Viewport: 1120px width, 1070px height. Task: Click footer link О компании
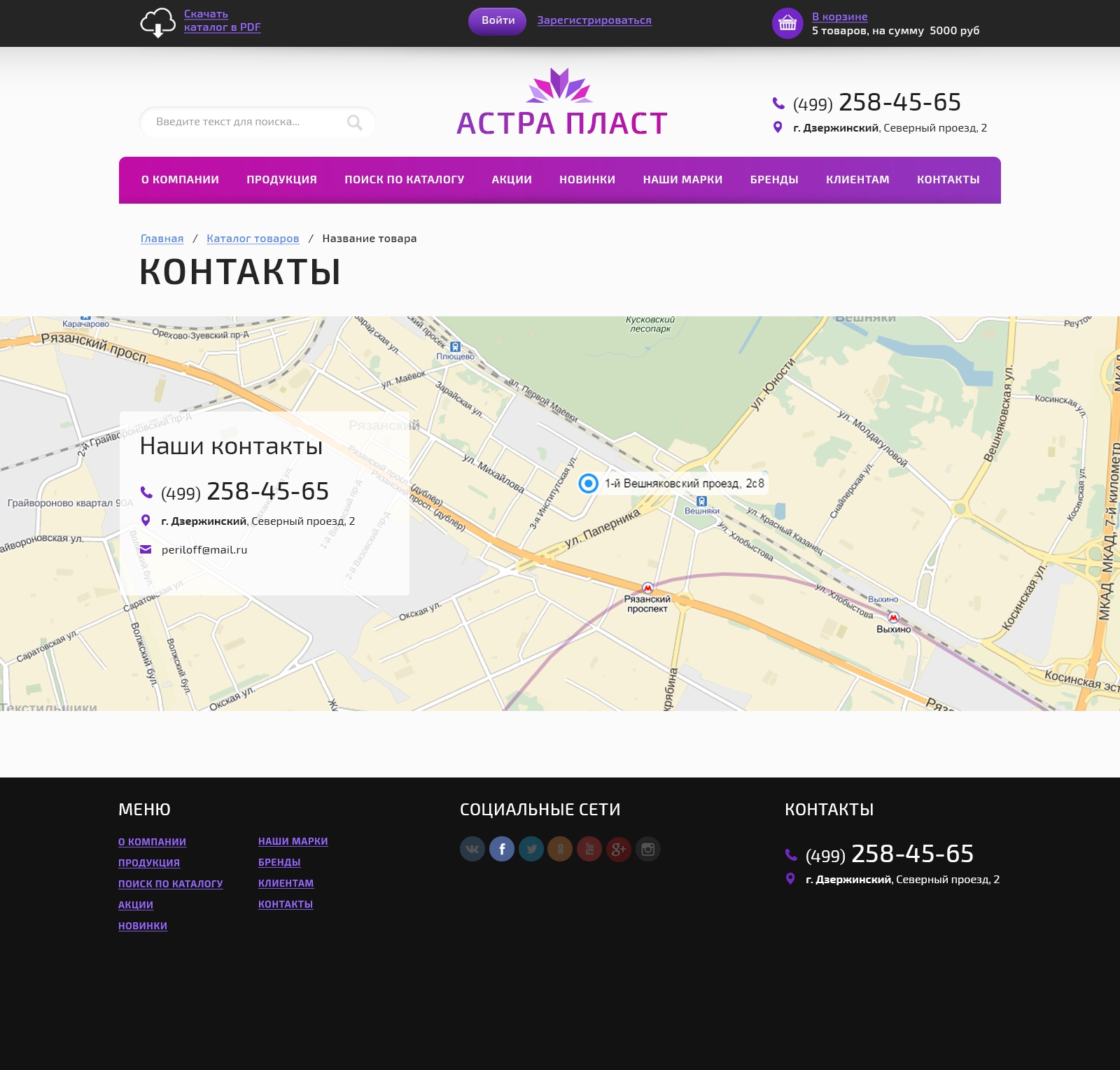click(x=152, y=842)
